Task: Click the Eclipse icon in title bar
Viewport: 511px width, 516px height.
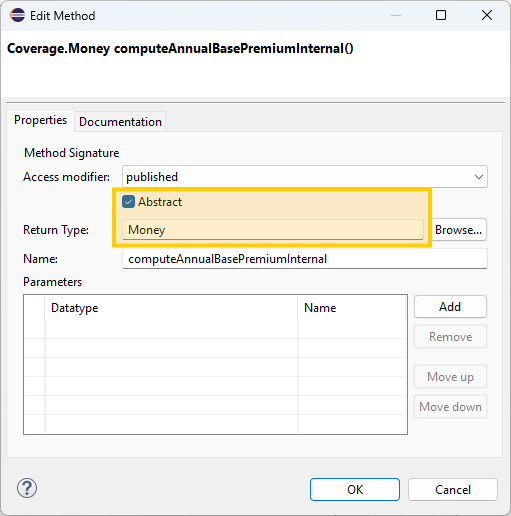Action: [17, 15]
